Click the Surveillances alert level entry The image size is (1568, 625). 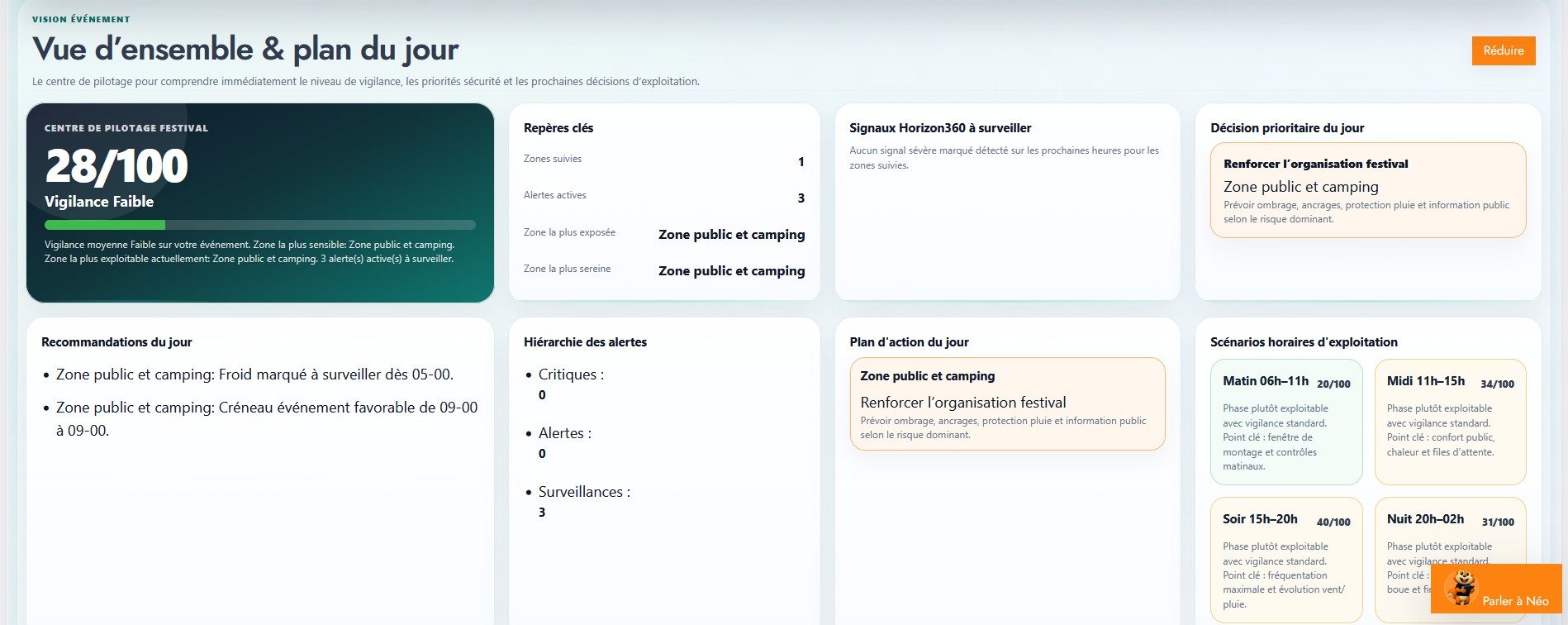583,493
